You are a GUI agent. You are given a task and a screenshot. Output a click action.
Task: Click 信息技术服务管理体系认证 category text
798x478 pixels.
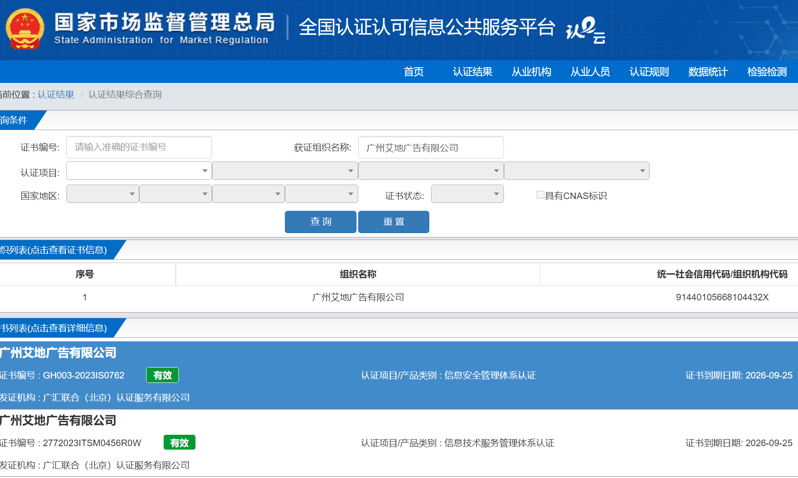499,443
